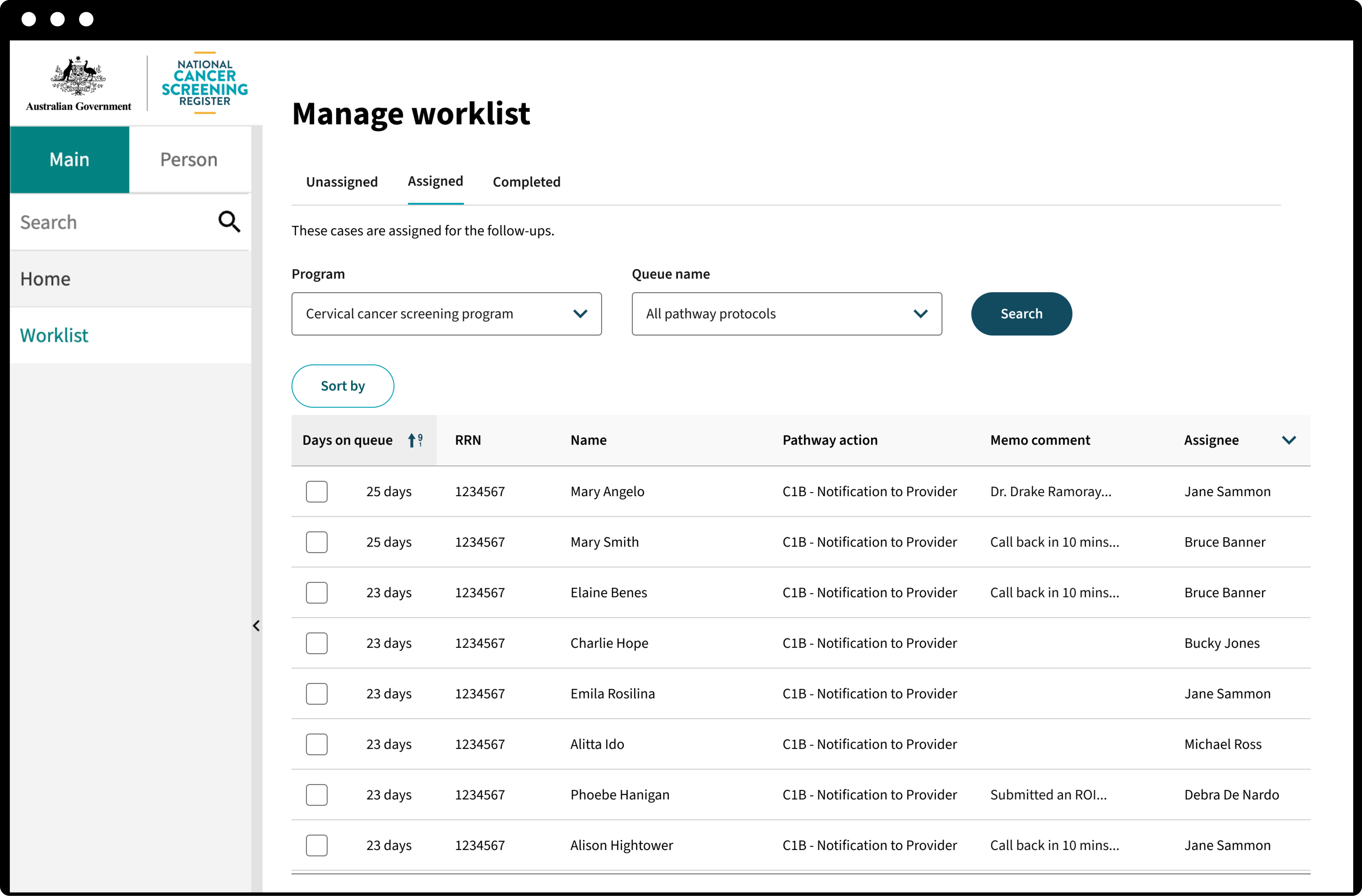The width and height of the screenshot is (1362, 896).
Task: Tick the checkbox for Mary Angelo
Action: (x=316, y=491)
